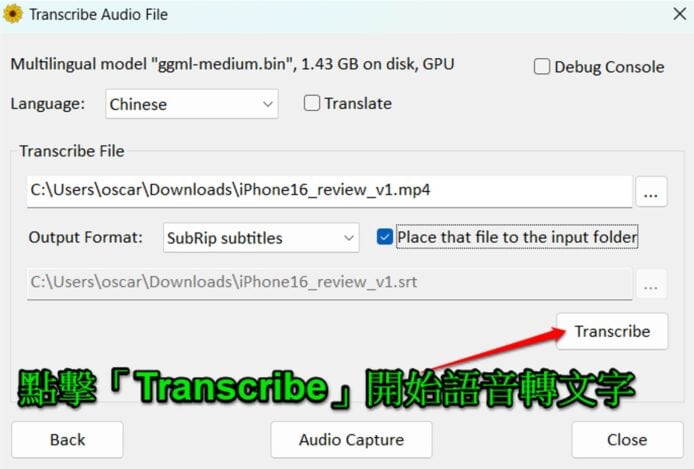
Task: Close the Transcribe Audio File window
Action: [679, 14]
